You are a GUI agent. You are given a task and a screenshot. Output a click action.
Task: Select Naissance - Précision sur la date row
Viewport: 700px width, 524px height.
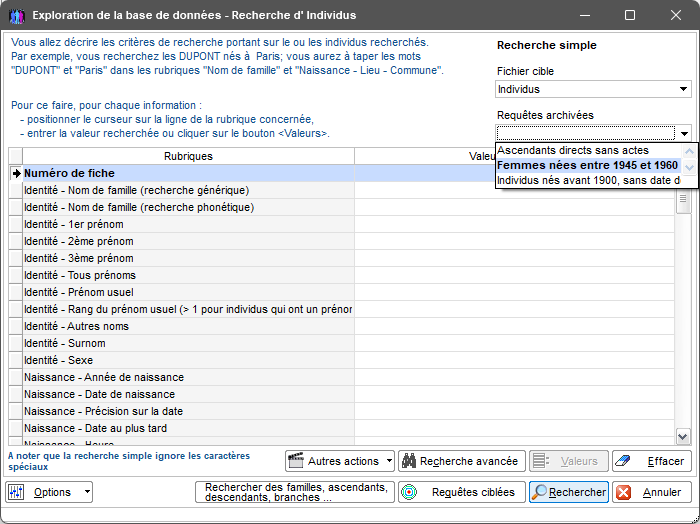pos(188,411)
